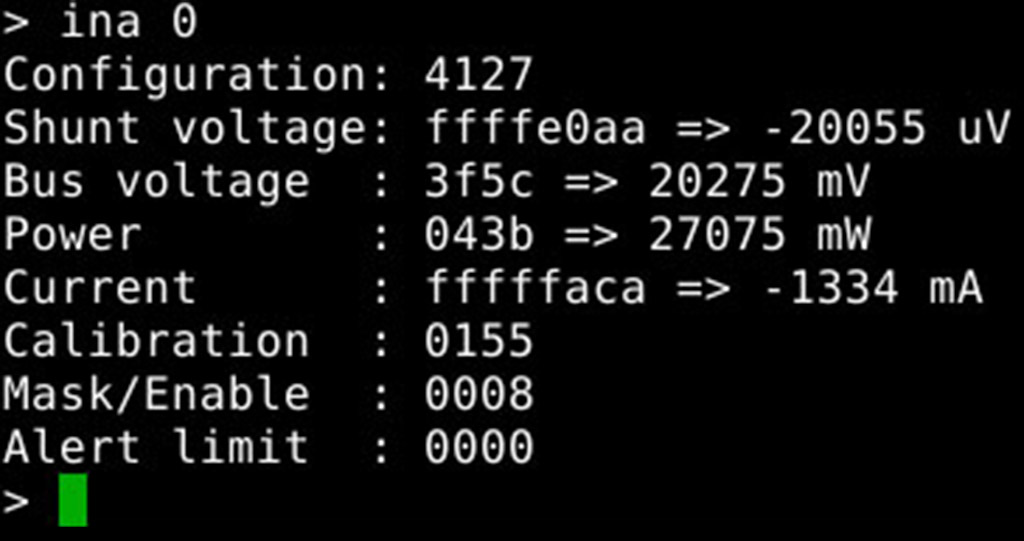Select the bus voltage hex 3f5c

click(479, 182)
